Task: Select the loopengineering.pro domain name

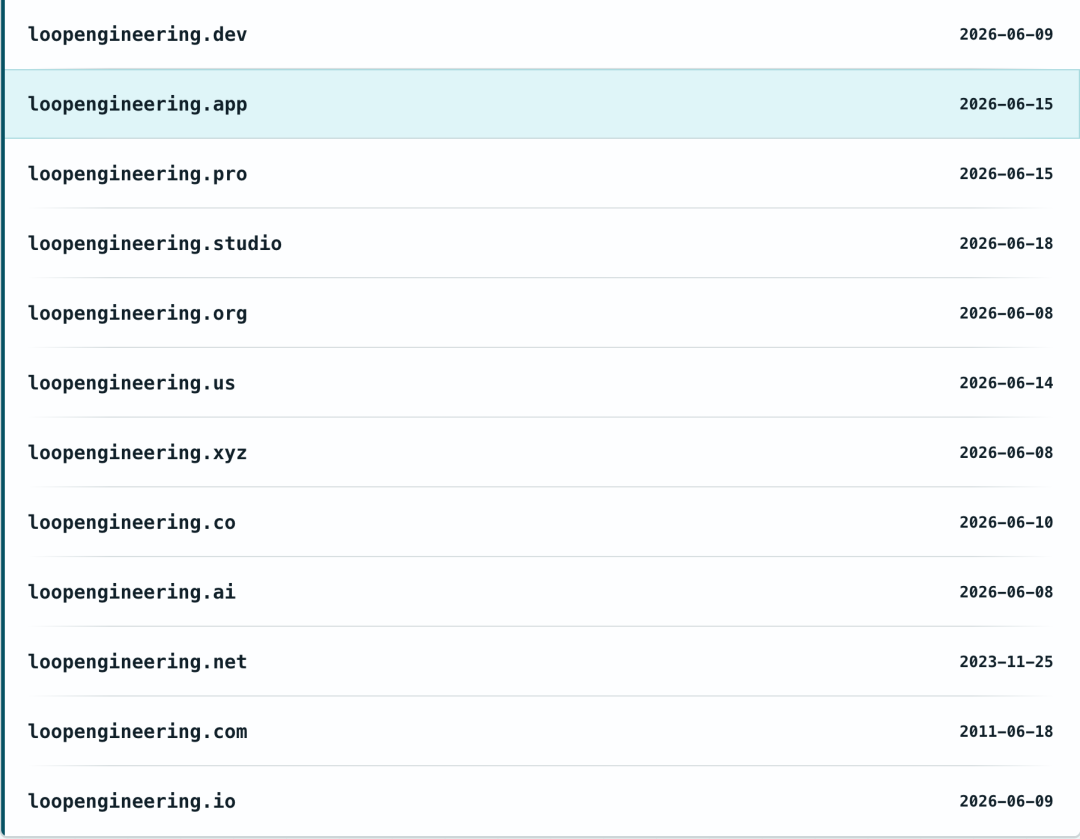Action: (x=137, y=174)
